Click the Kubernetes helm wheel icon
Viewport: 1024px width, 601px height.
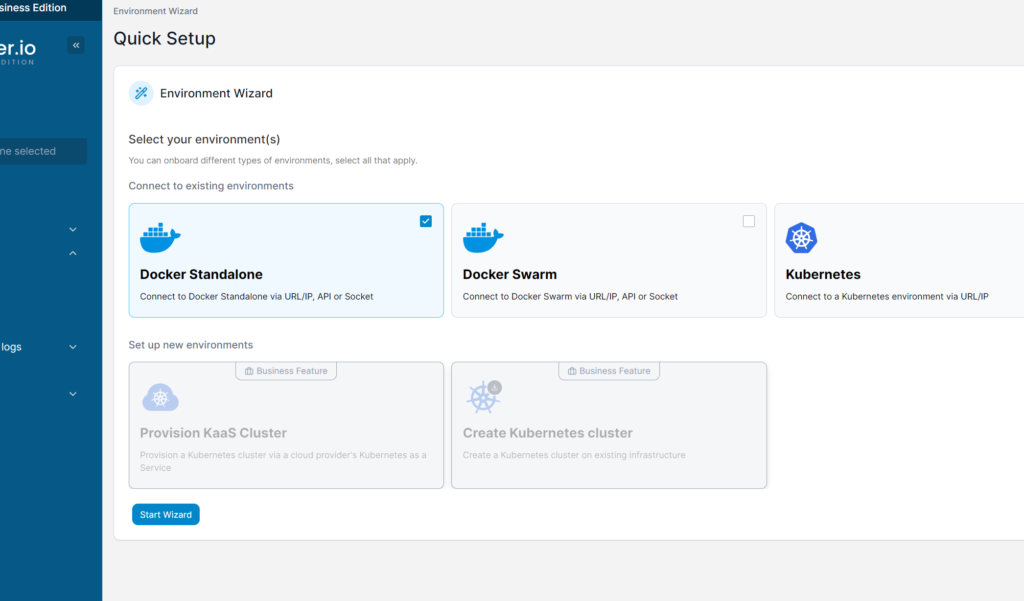[x=801, y=238]
